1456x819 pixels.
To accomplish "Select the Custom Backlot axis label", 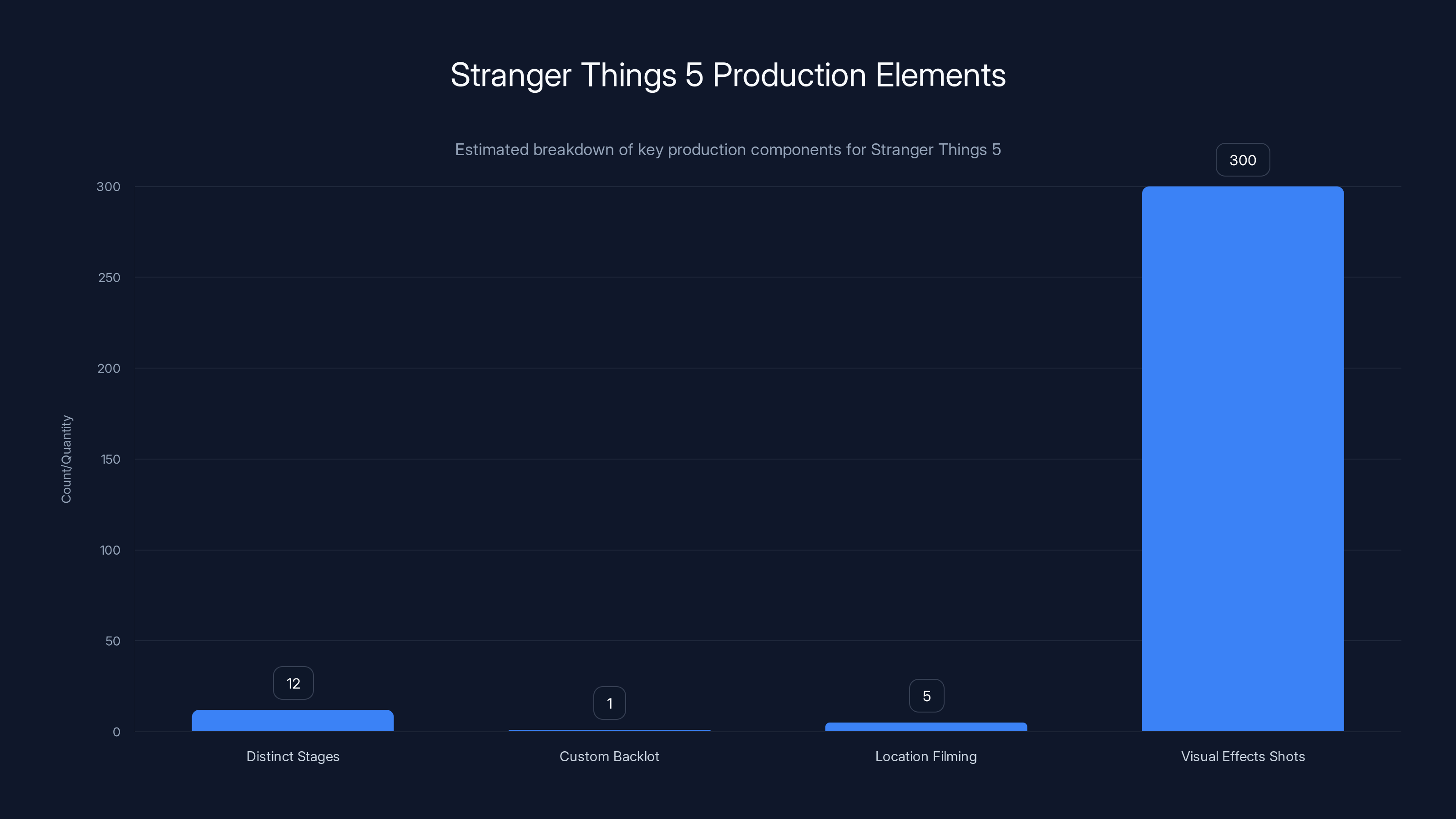I will click(x=609, y=756).
